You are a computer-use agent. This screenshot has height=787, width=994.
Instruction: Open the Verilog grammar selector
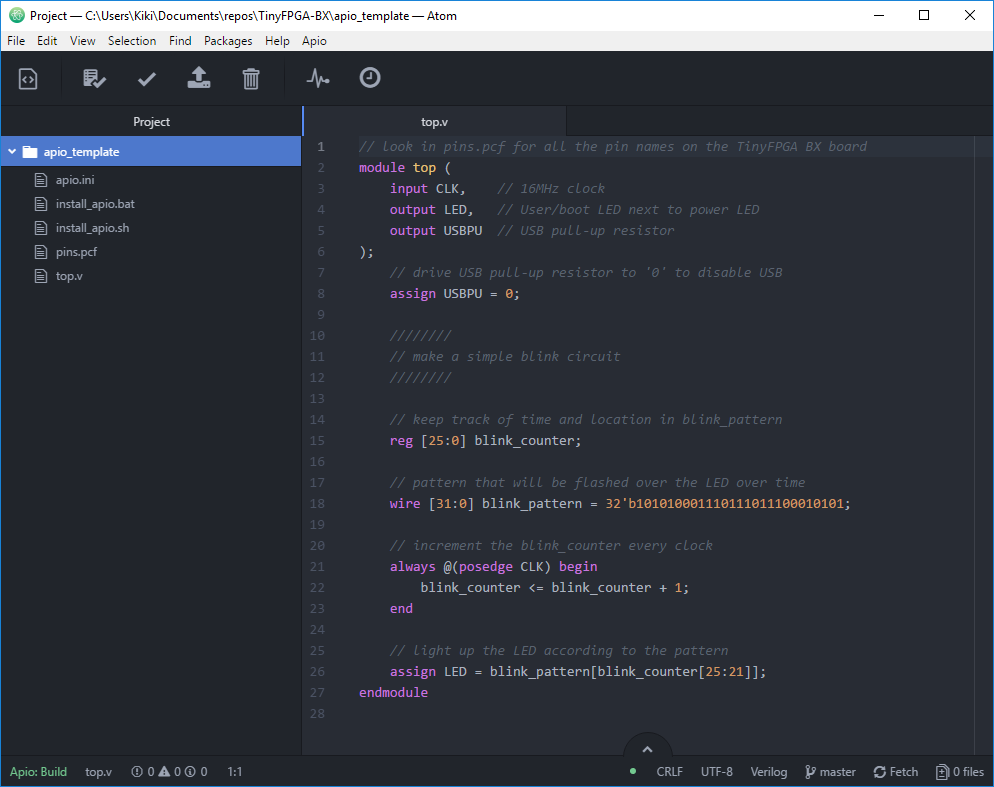[x=768, y=772]
